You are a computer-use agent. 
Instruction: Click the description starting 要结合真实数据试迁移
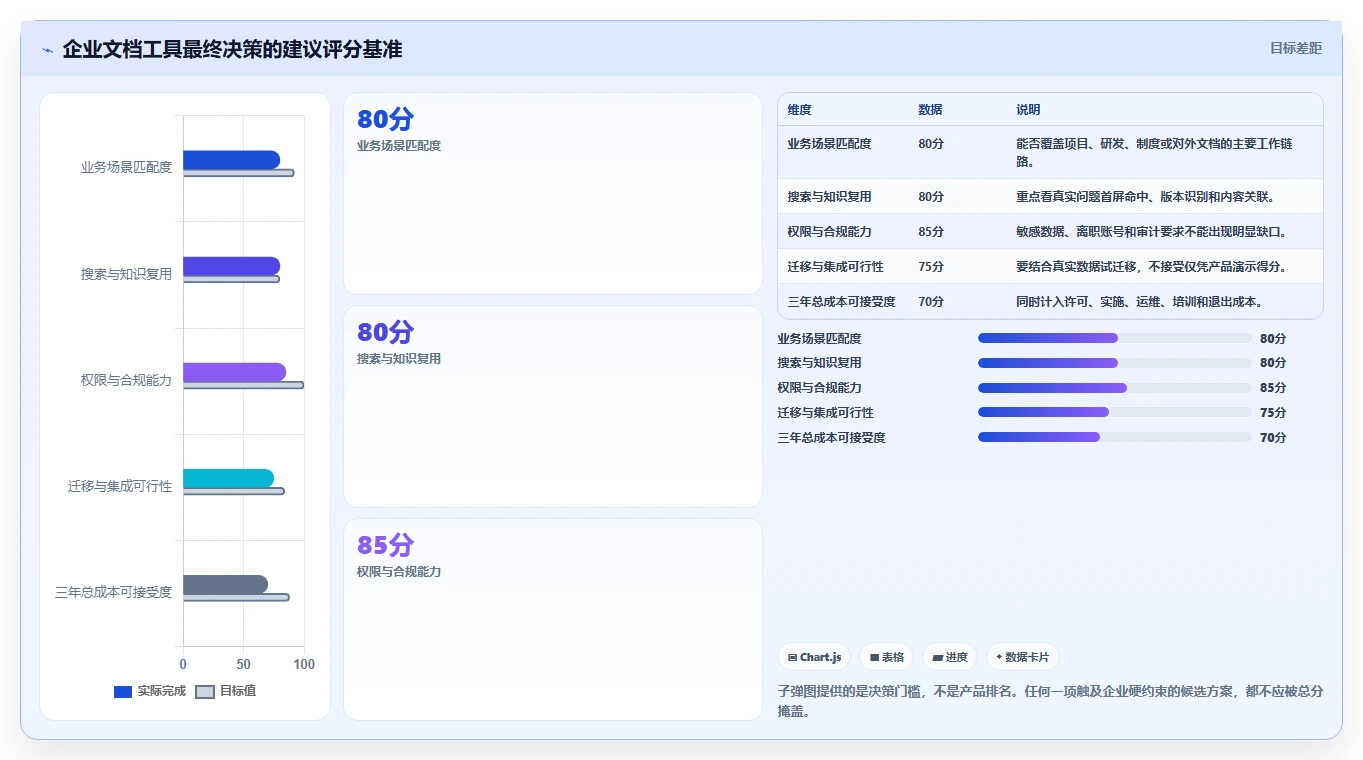pyautogui.click(x=1151, y=267)
